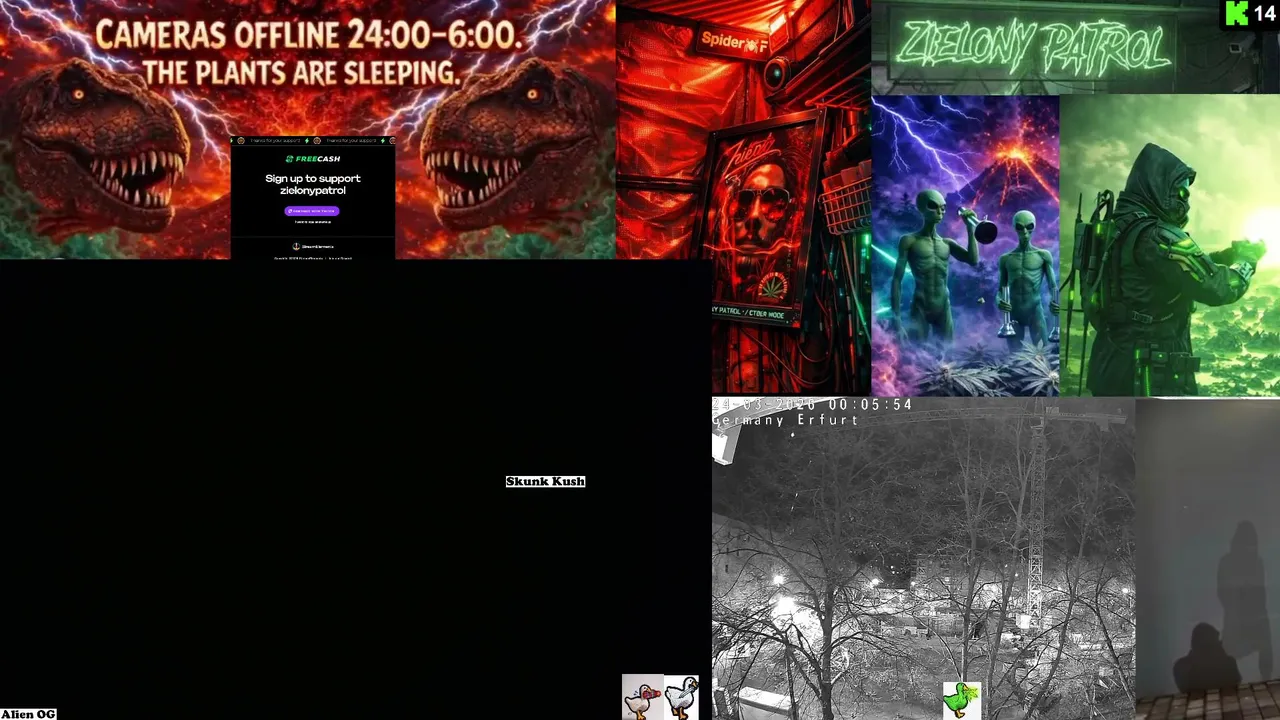The width and height of the screenshot is (1280, 720).
Task: Click the red sunglasses poster artwork
Action: [762, 220]
